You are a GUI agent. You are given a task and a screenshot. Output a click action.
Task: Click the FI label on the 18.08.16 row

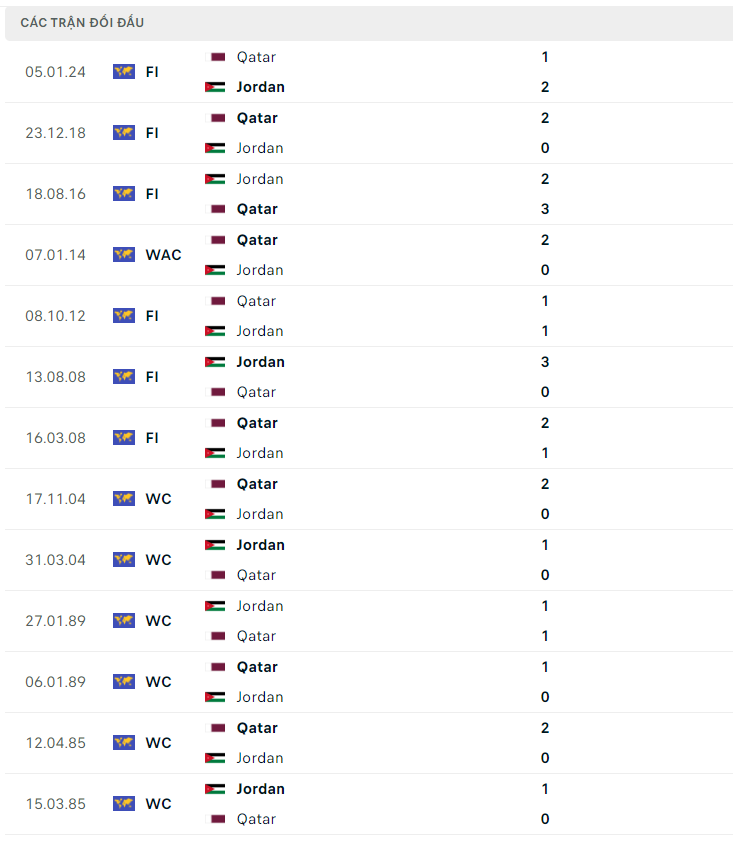click(x=152, y=194)
